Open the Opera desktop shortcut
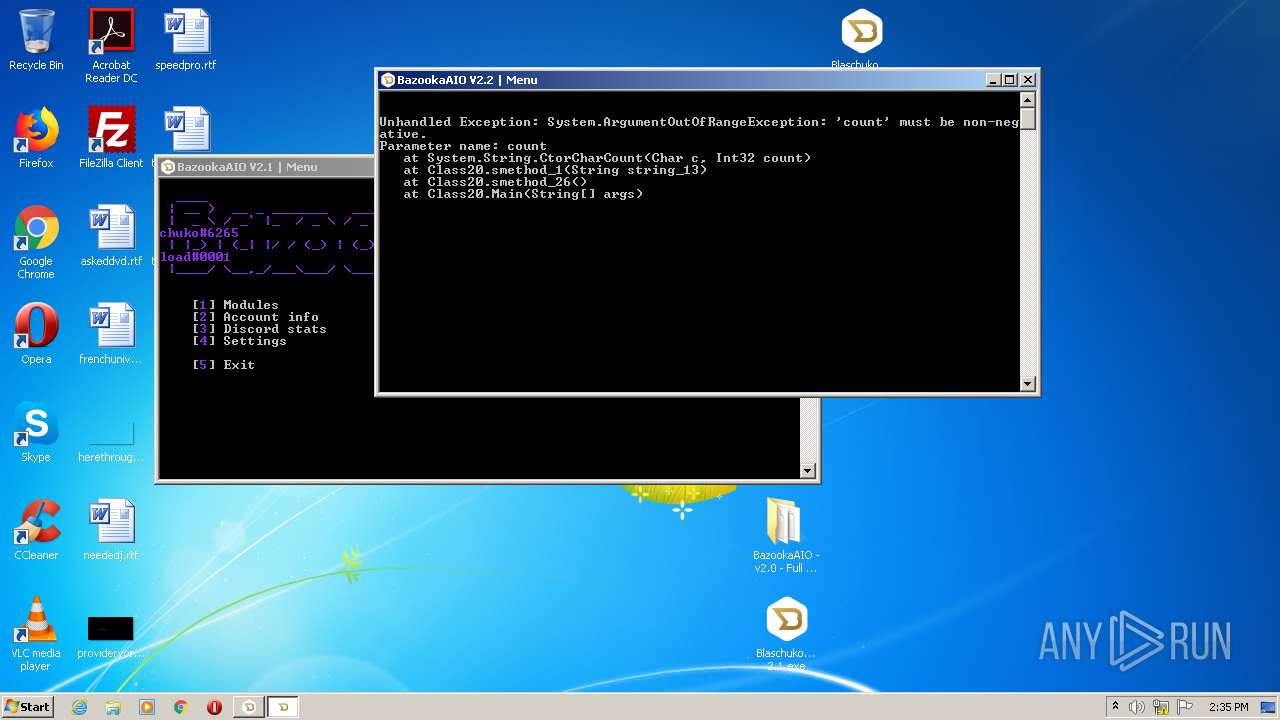The width and height of the screenshot is (1280, 720). pos(36,334)
